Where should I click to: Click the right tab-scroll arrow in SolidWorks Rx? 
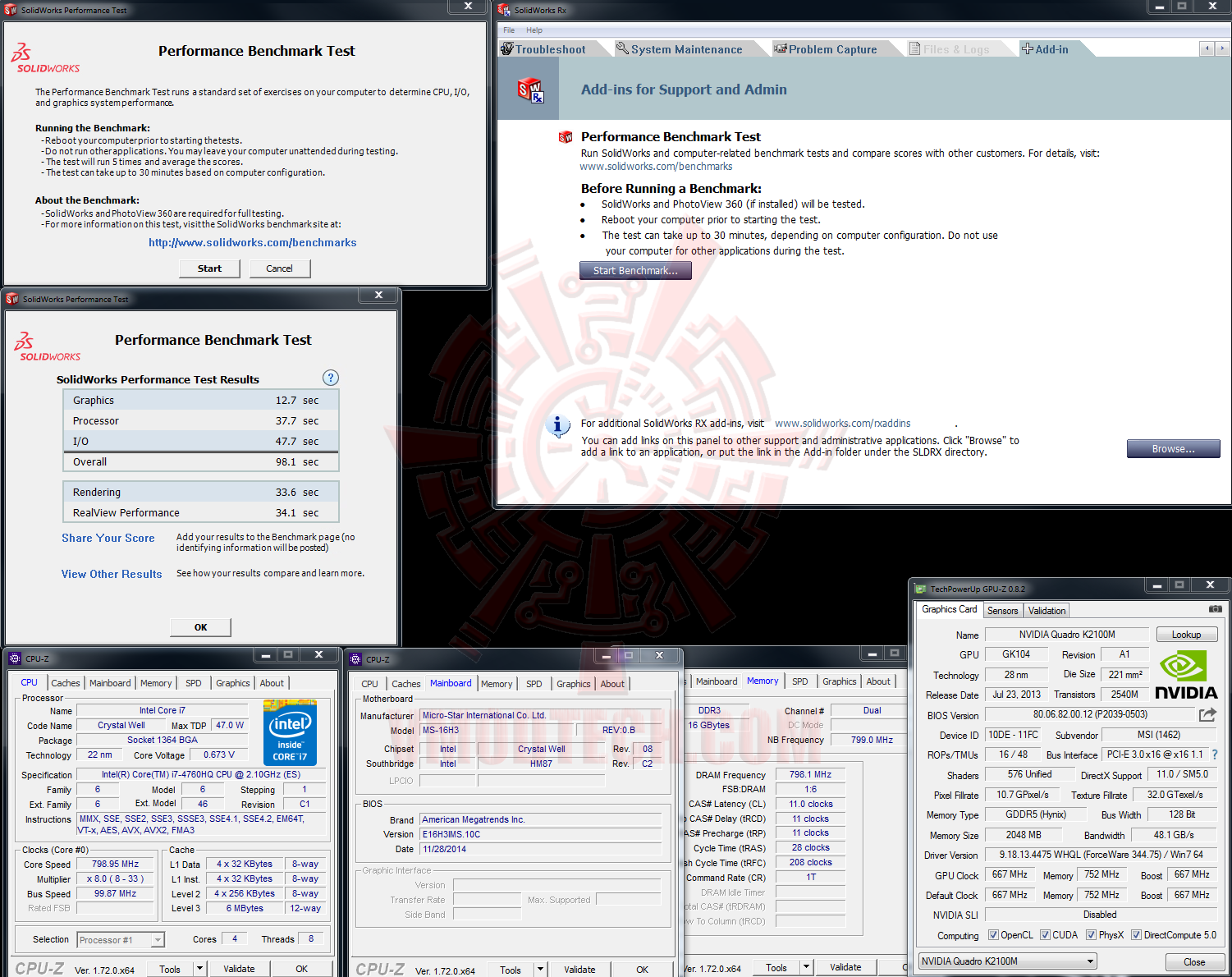(1222, 48)
